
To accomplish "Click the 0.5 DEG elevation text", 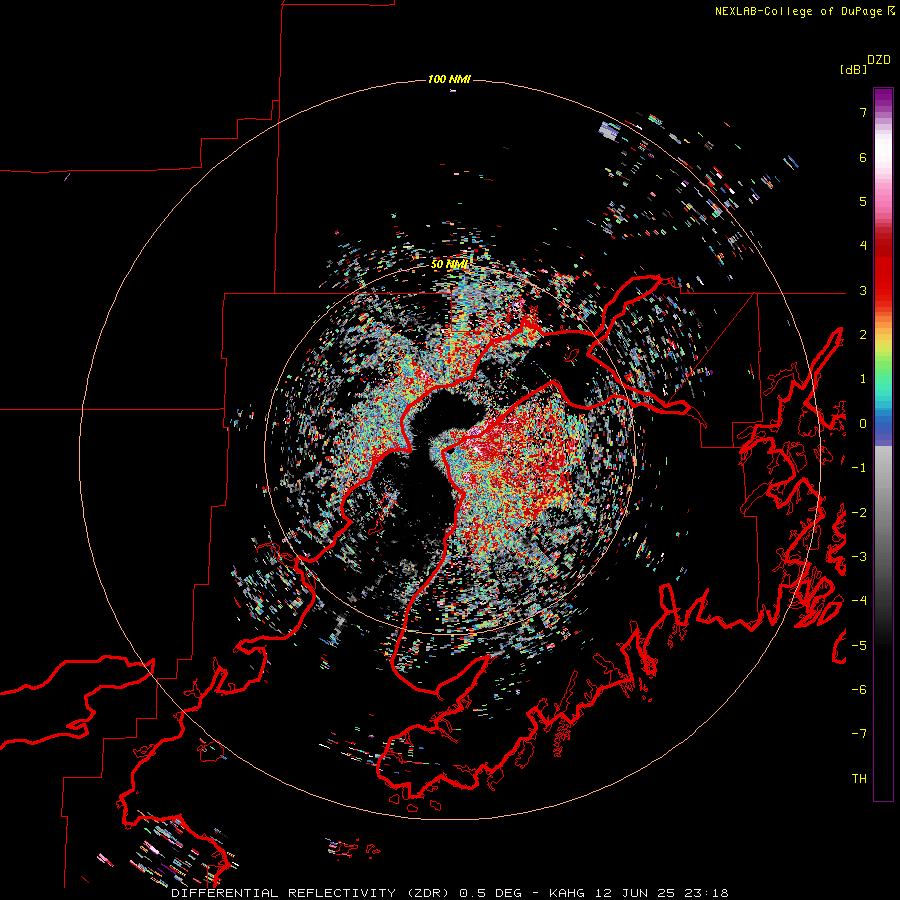I will click(491, 893).
